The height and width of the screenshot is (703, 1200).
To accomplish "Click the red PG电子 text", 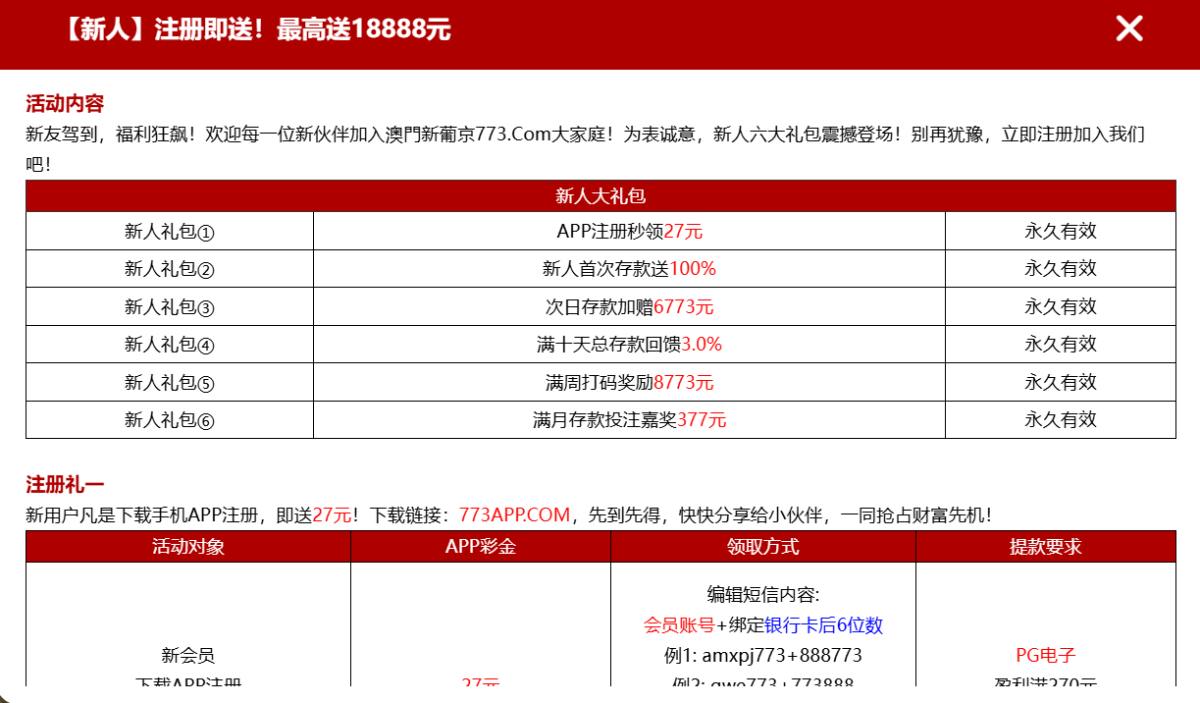I will click(1045, 656).
